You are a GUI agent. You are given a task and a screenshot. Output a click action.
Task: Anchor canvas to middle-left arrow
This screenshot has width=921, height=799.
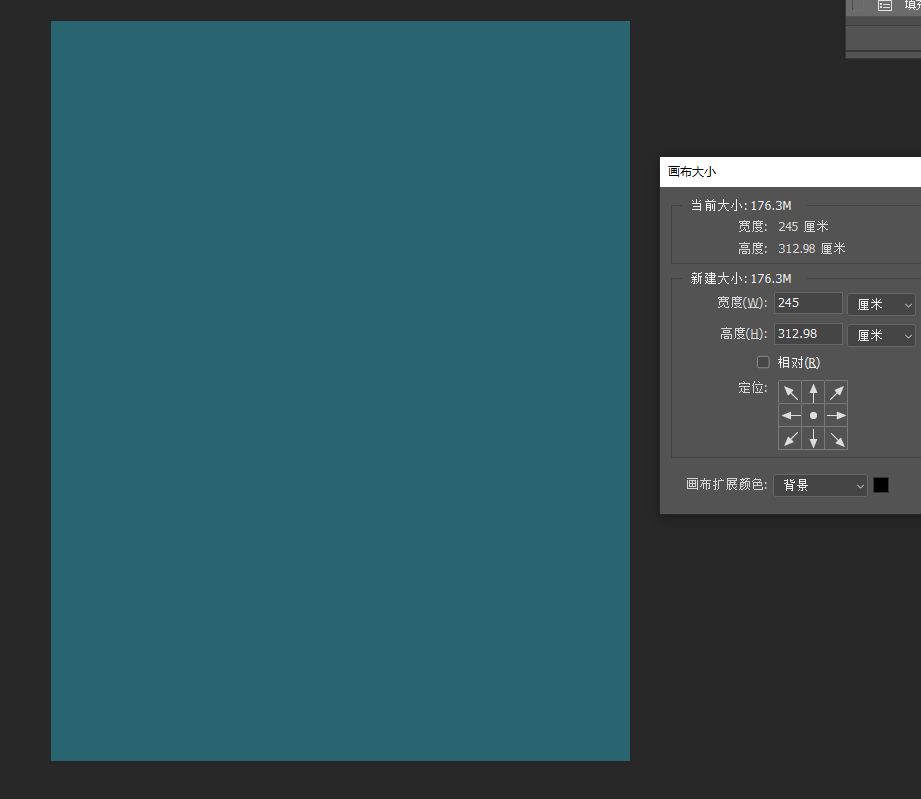[790, 415]
